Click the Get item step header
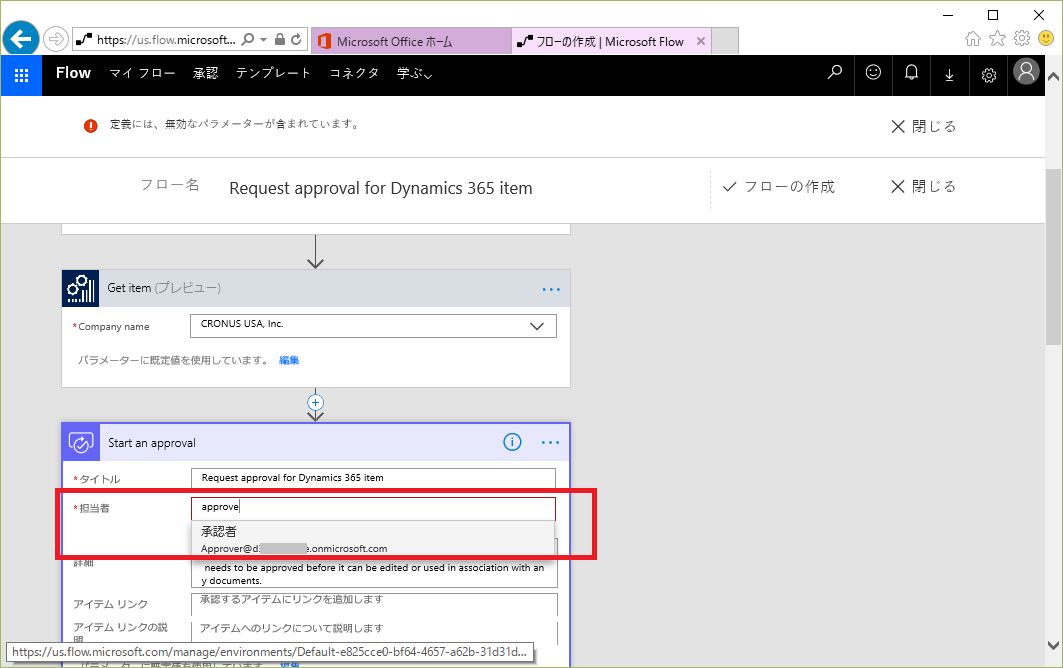 pos(316,288)
